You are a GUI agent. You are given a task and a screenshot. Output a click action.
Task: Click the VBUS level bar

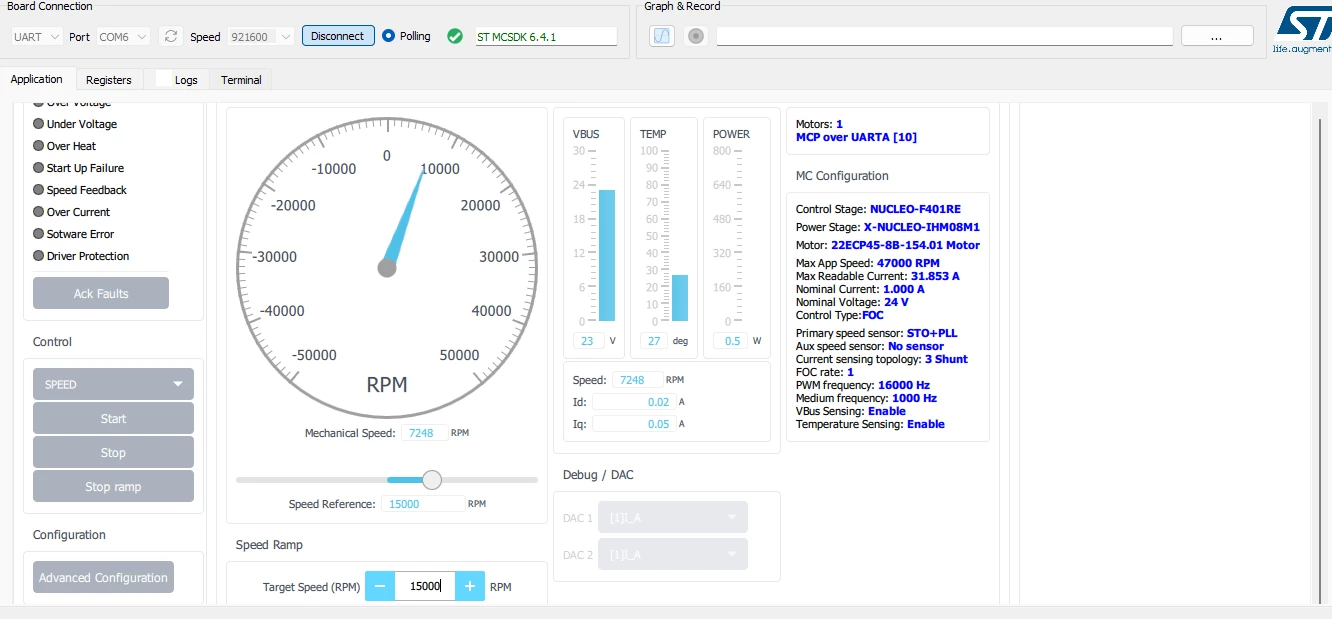607,255
